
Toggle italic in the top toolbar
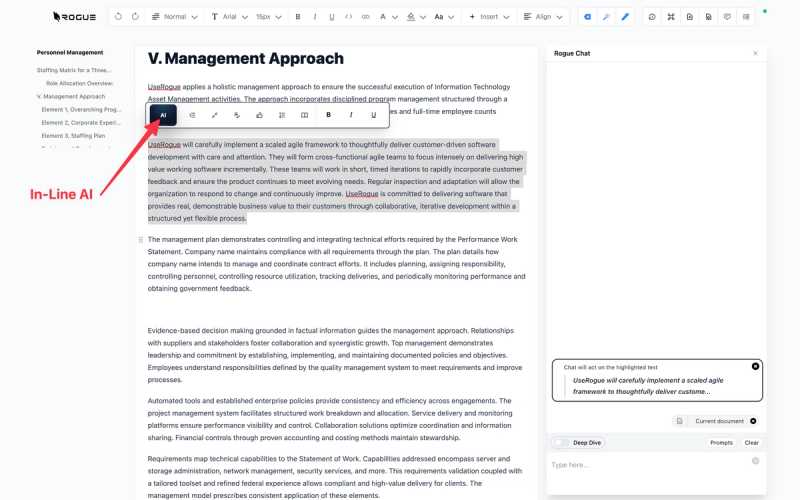pyautogui.click(x=315, y=17)
